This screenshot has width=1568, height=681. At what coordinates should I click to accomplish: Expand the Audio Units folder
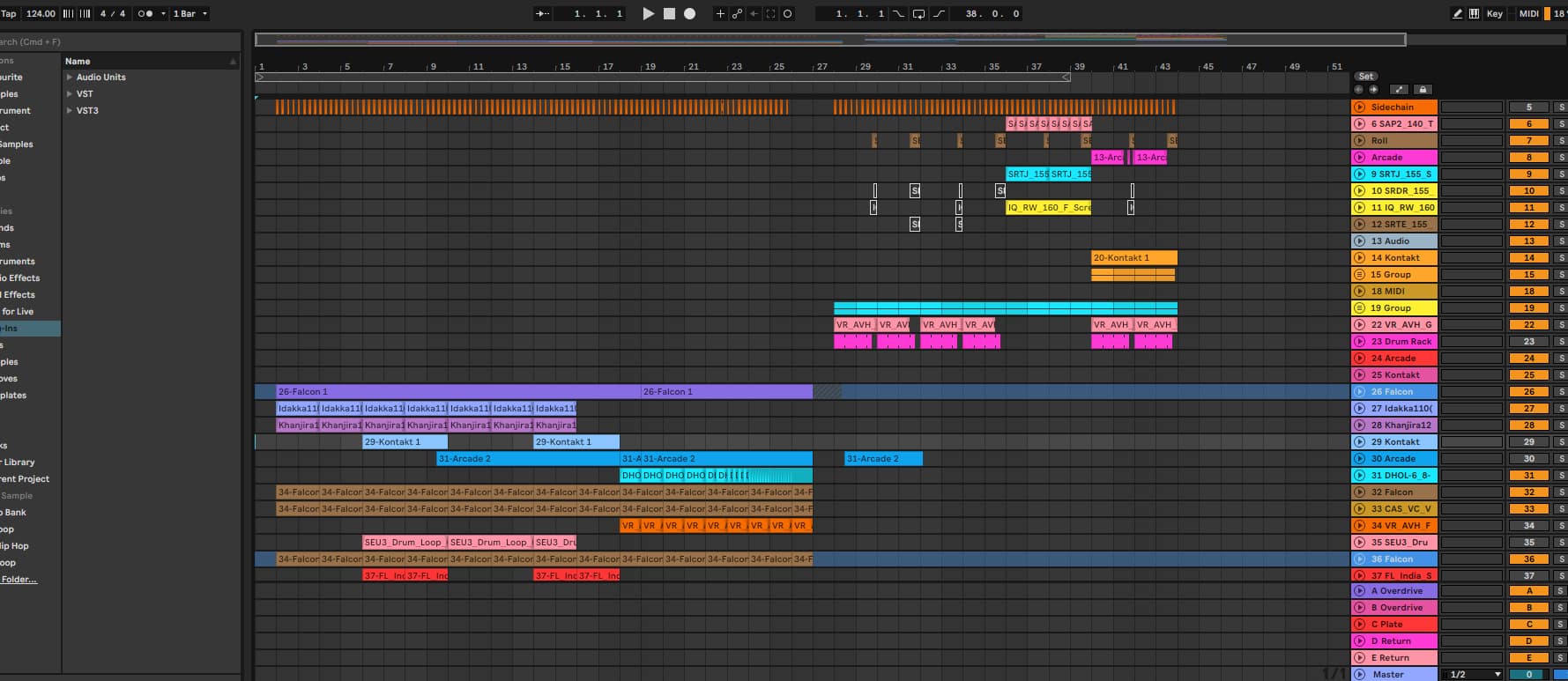click(70, 78)
